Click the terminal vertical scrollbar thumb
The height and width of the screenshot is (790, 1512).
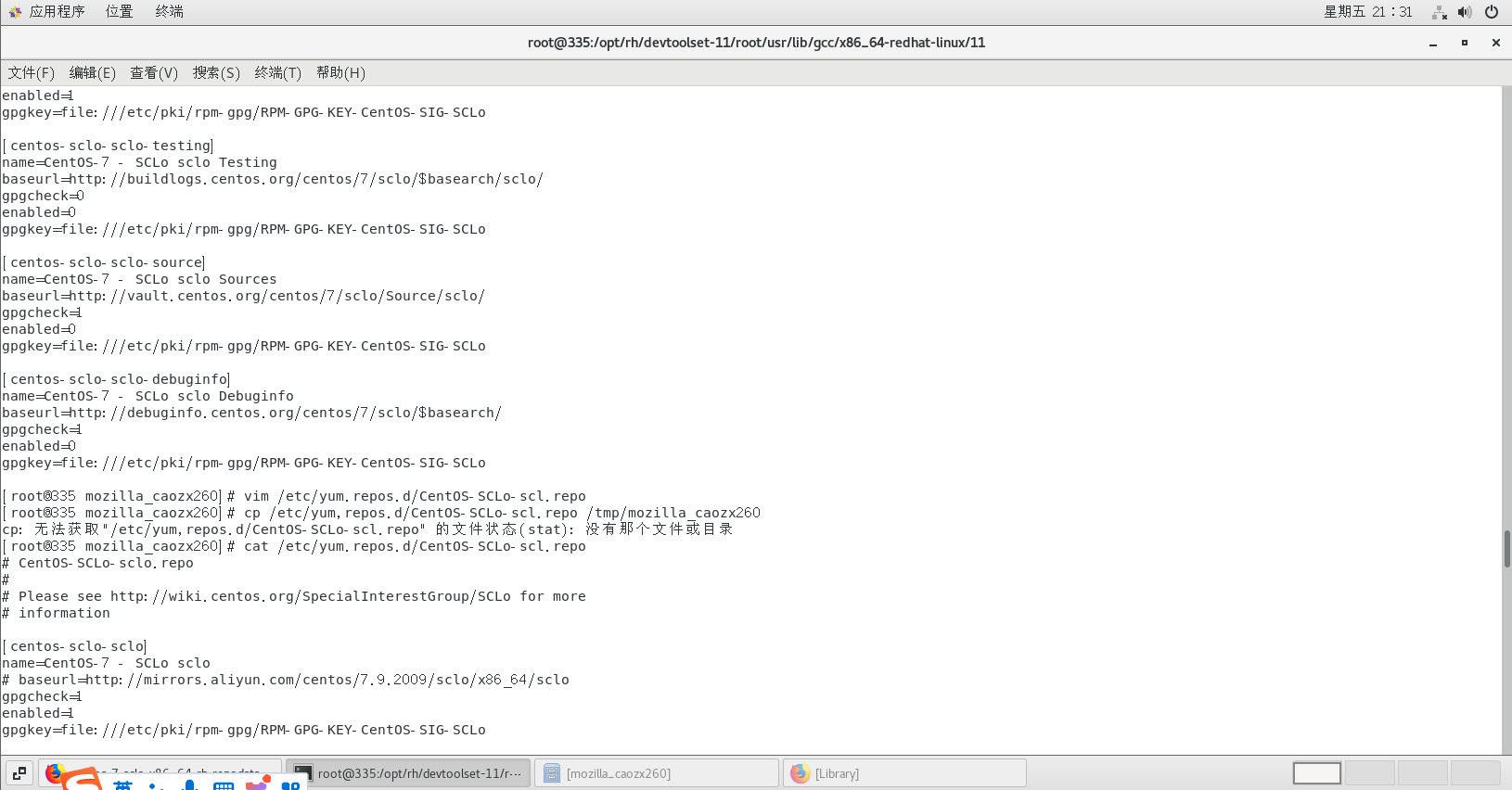1506,548
